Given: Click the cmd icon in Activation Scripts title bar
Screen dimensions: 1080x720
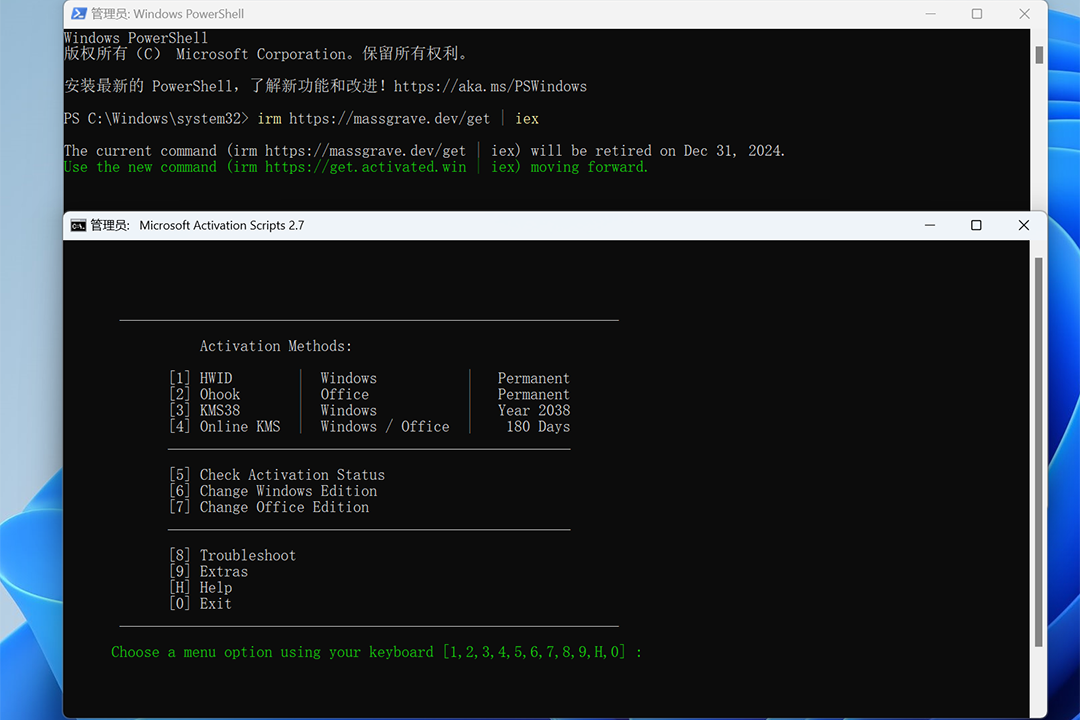Looking at the screenshot, I should [x=79, y=225].
